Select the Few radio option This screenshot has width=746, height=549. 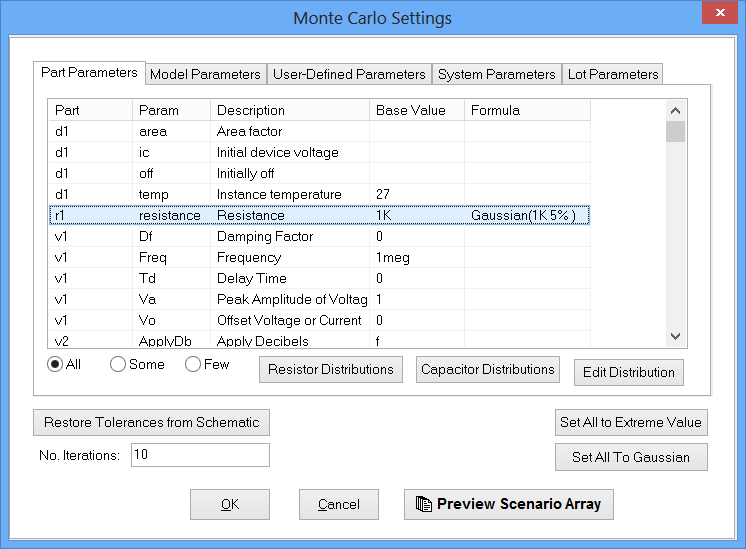pos(193,365)
